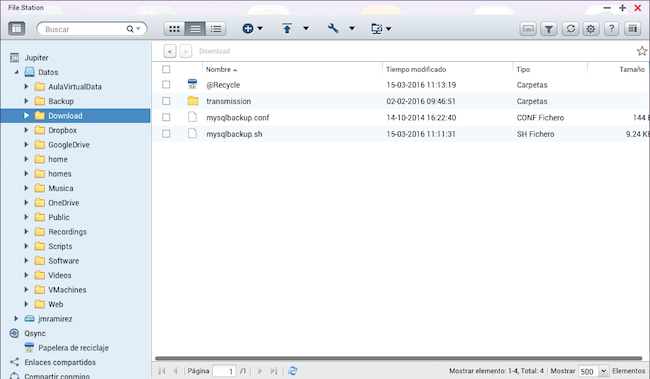This screenshot has width=650, height=379.
Task: Select the mysqlbackup.sh file name
Action: pyautogui.click(x=234, y=134)
